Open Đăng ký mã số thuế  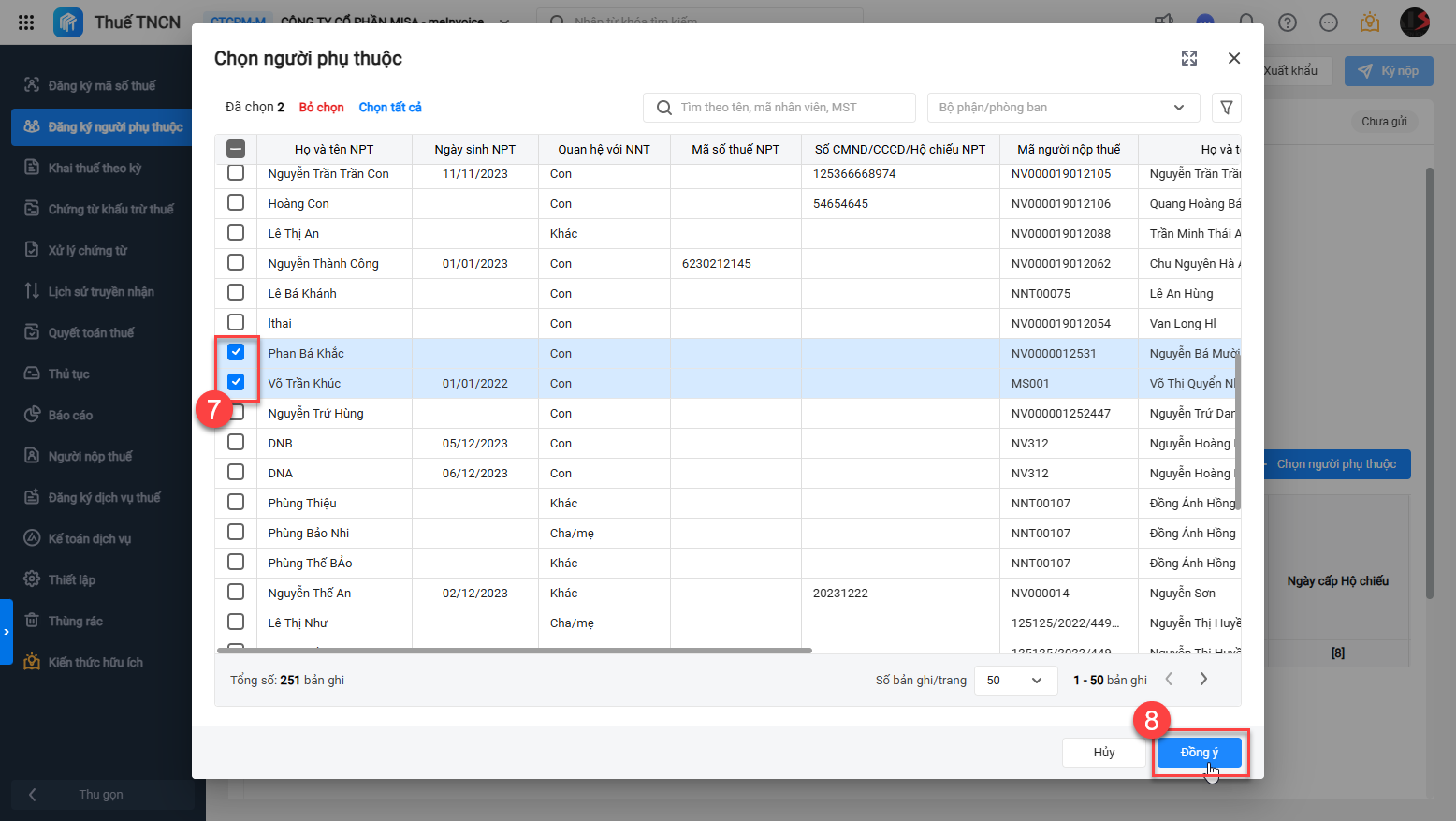click(102, 85)
